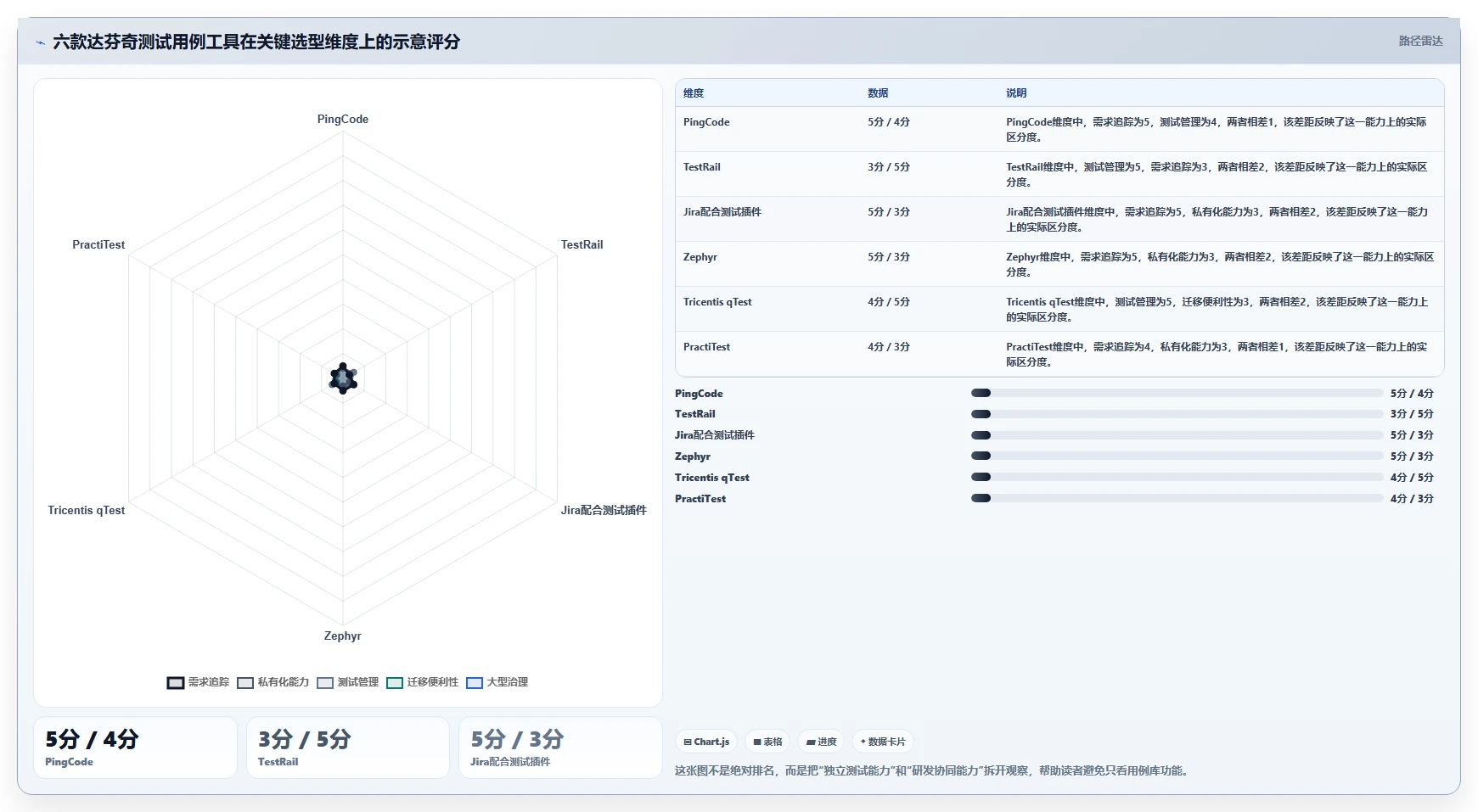The height and width of the screenshot is (812, 1478).
Task: Toggle the 私有化能力 legend series
Action: coord(273,682)
